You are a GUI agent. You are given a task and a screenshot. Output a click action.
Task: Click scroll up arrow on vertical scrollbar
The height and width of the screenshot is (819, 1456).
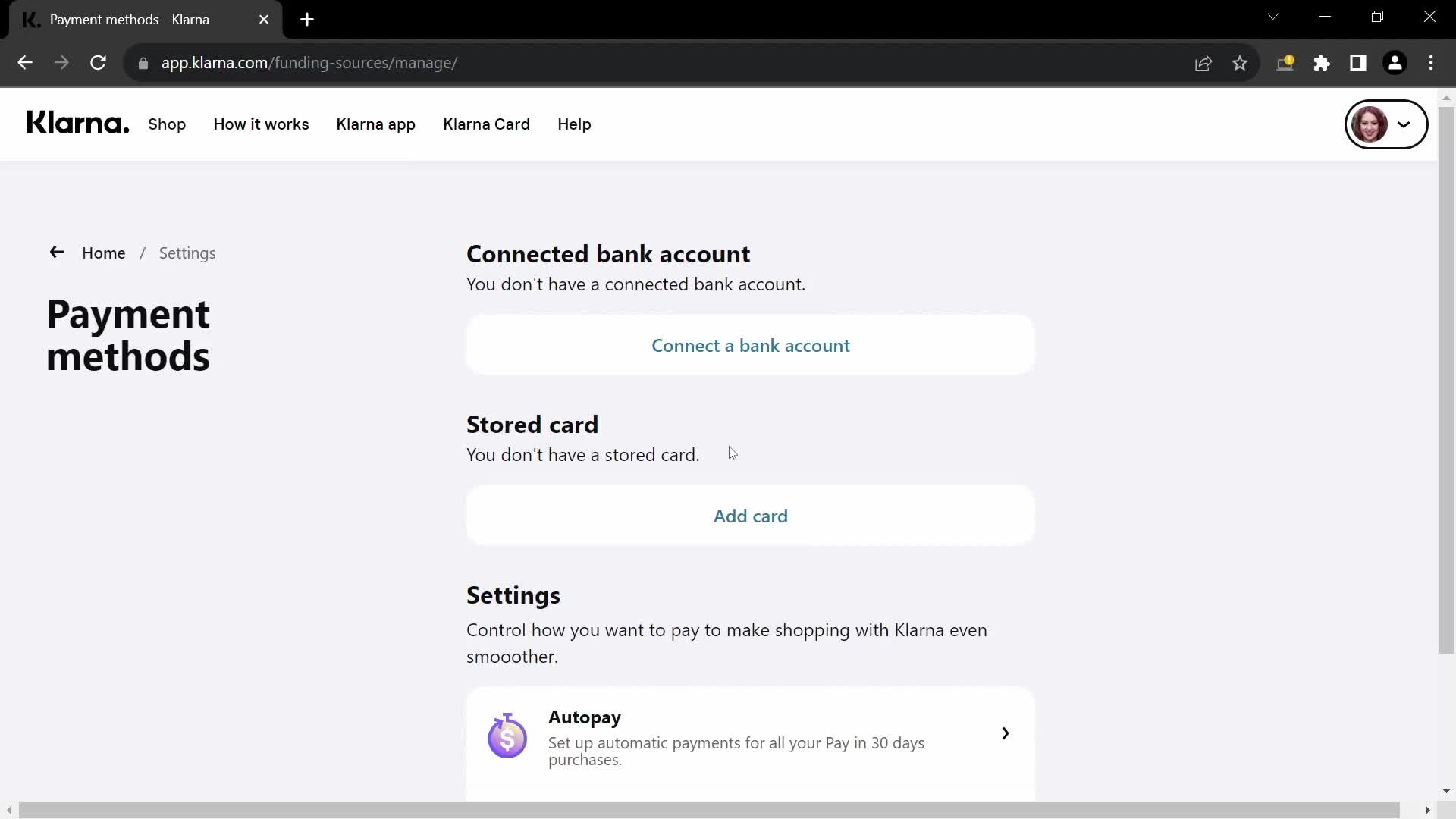click(1446, 98)
